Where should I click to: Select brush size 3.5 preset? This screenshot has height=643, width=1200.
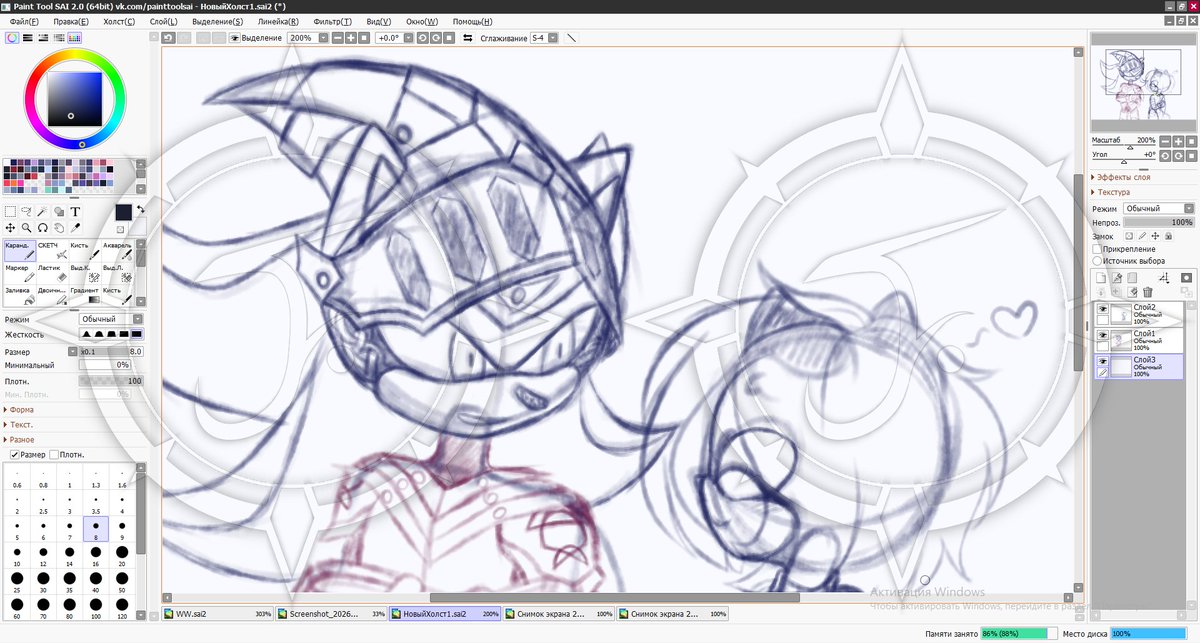tap(96, 503)
